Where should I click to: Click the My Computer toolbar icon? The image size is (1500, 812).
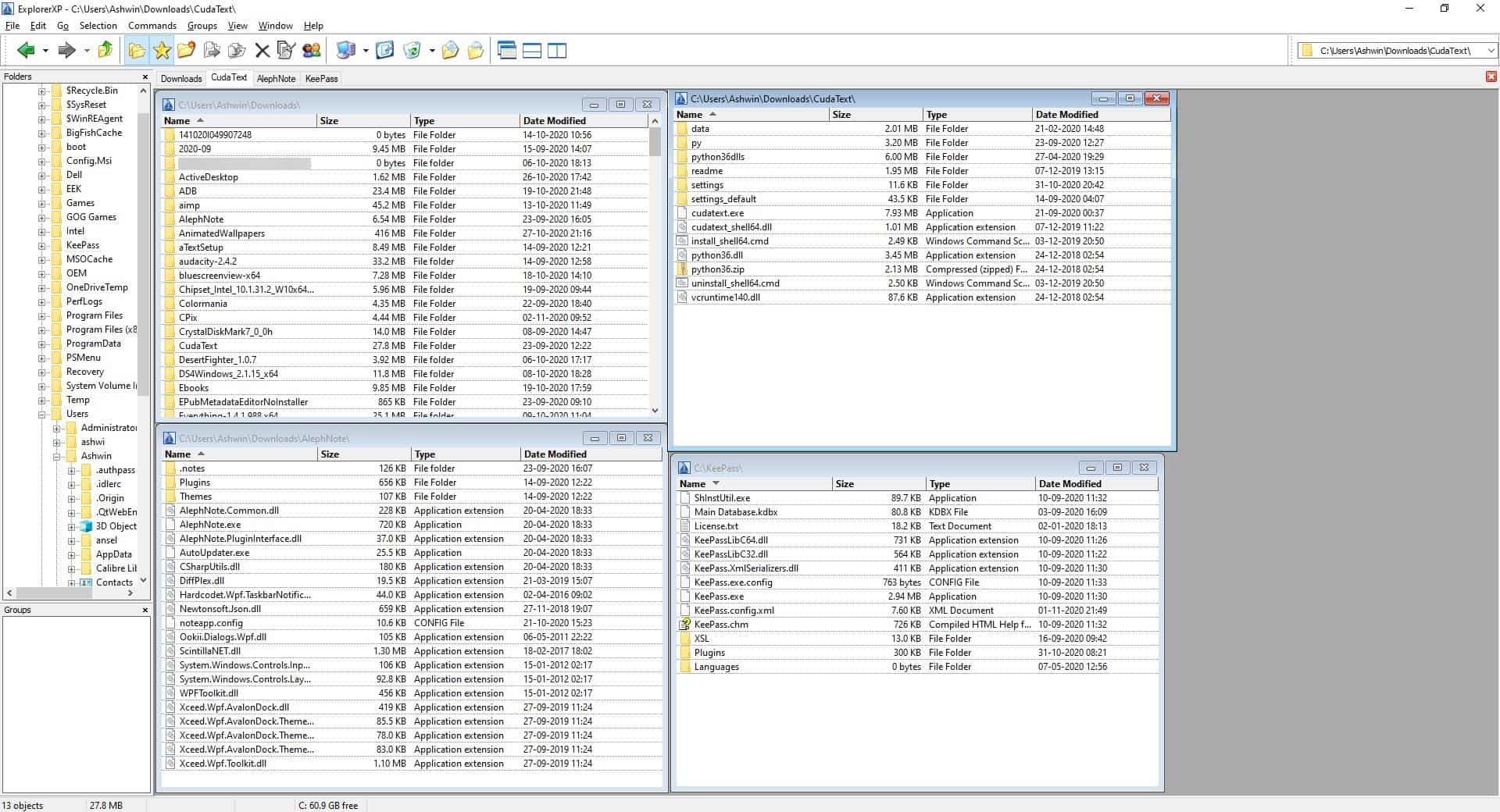[x=346, y=51]
